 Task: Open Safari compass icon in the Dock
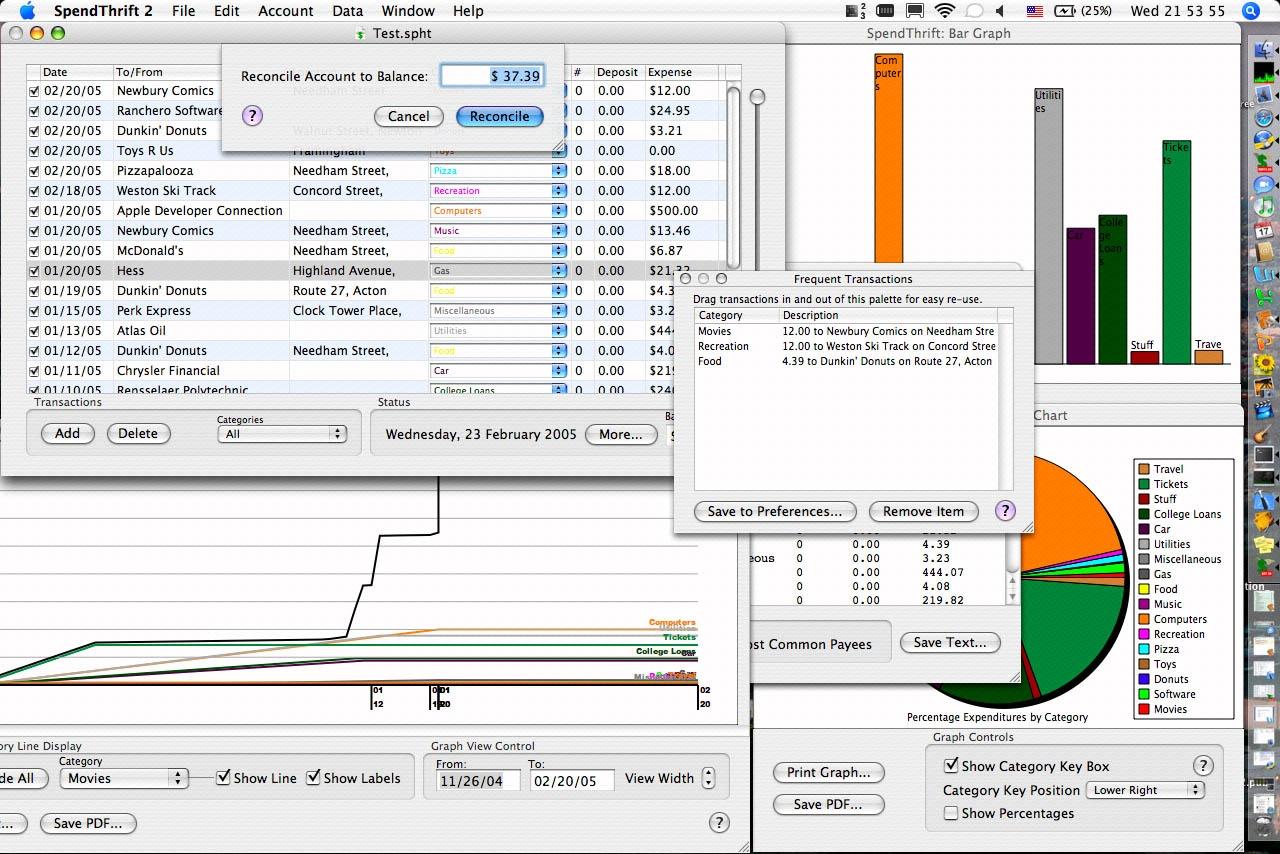[1264, 119]
